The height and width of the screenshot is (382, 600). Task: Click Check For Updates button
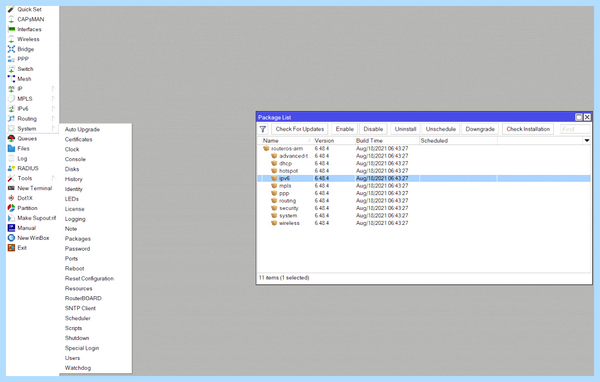coord(300,129)
